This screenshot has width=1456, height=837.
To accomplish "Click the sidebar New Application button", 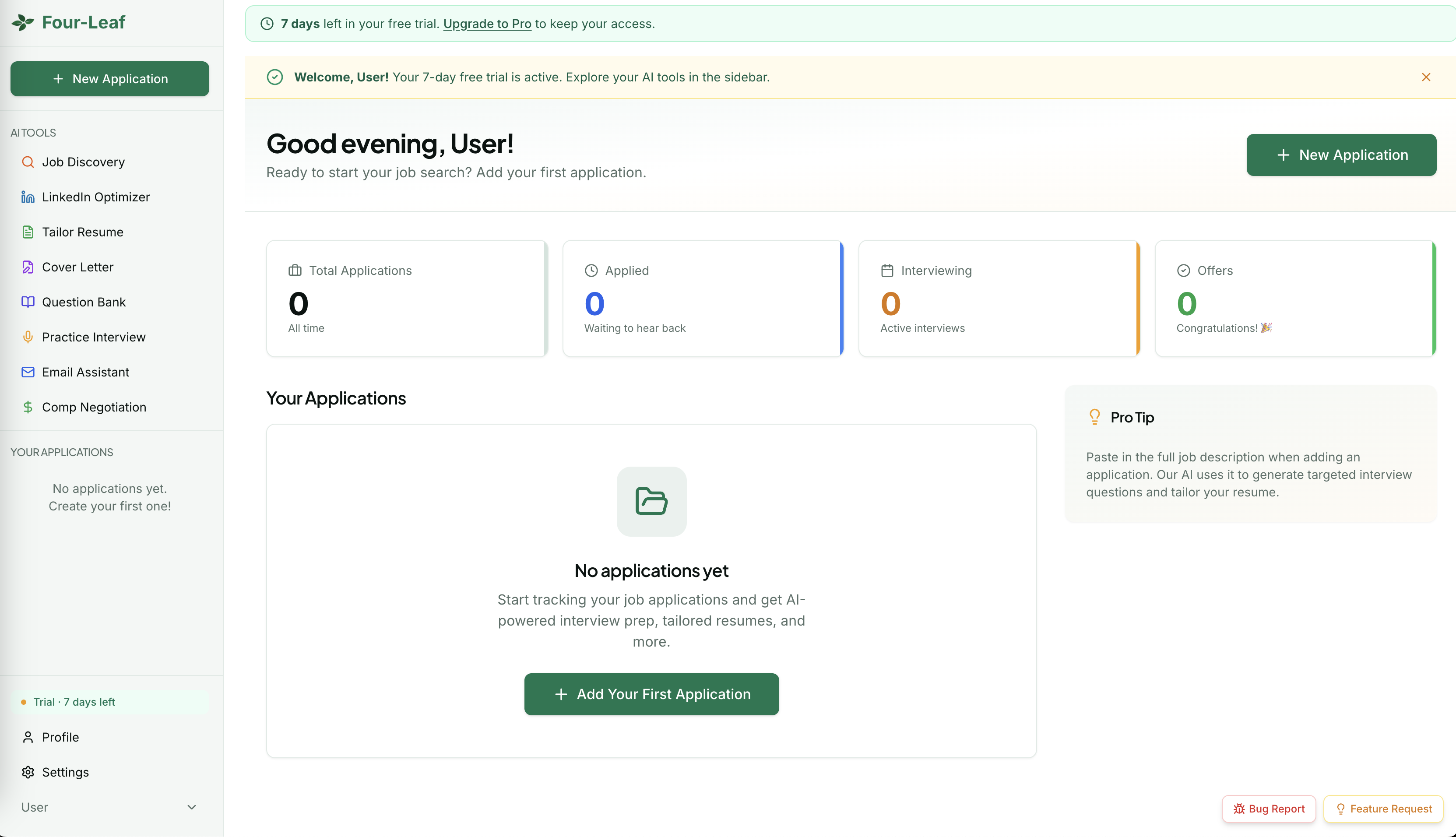I will pyautogui.click(x=110, y=79).
